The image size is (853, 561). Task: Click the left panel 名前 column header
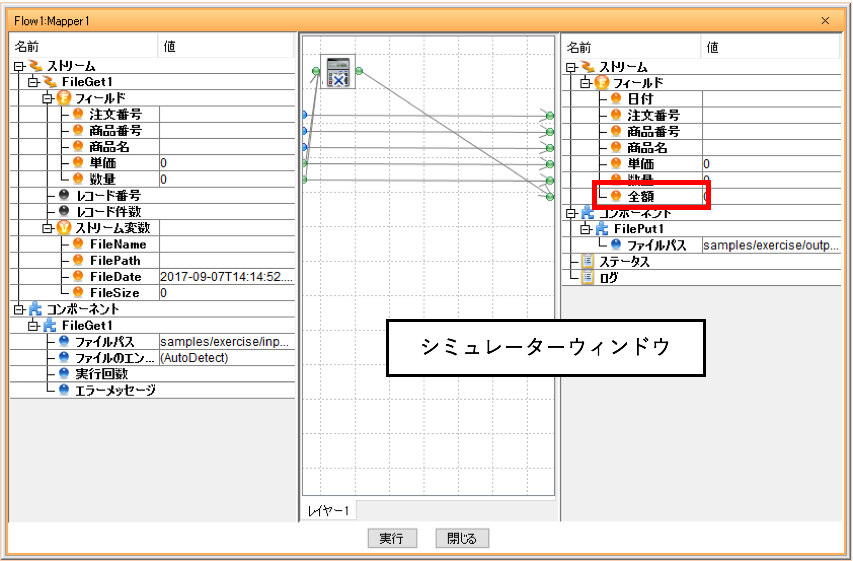click(x=84, y=46)
